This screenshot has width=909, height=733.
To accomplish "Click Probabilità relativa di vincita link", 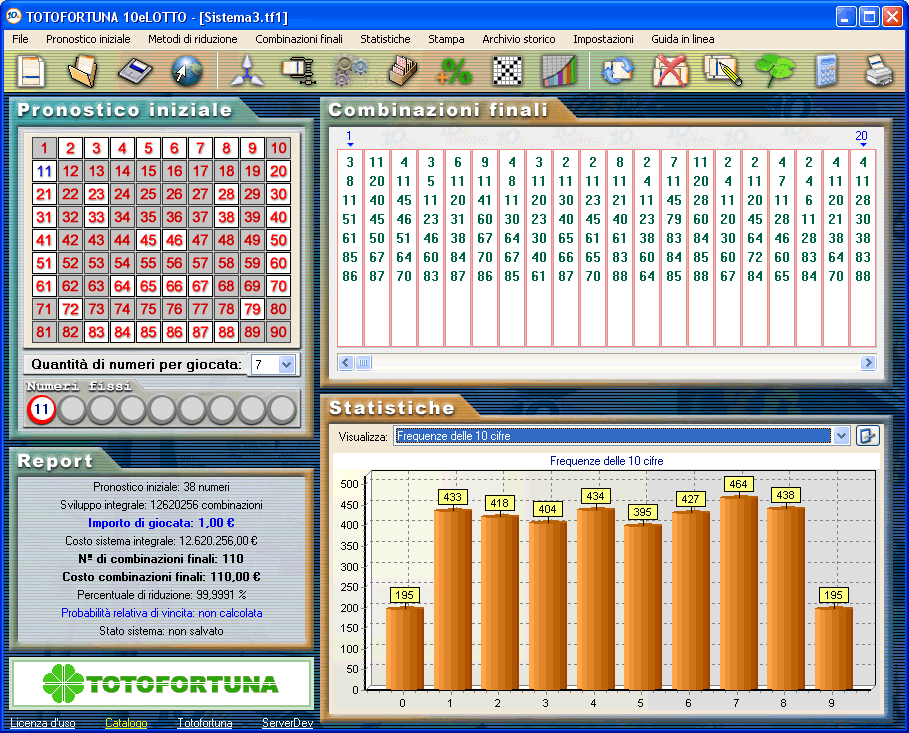I will (162, 613).
